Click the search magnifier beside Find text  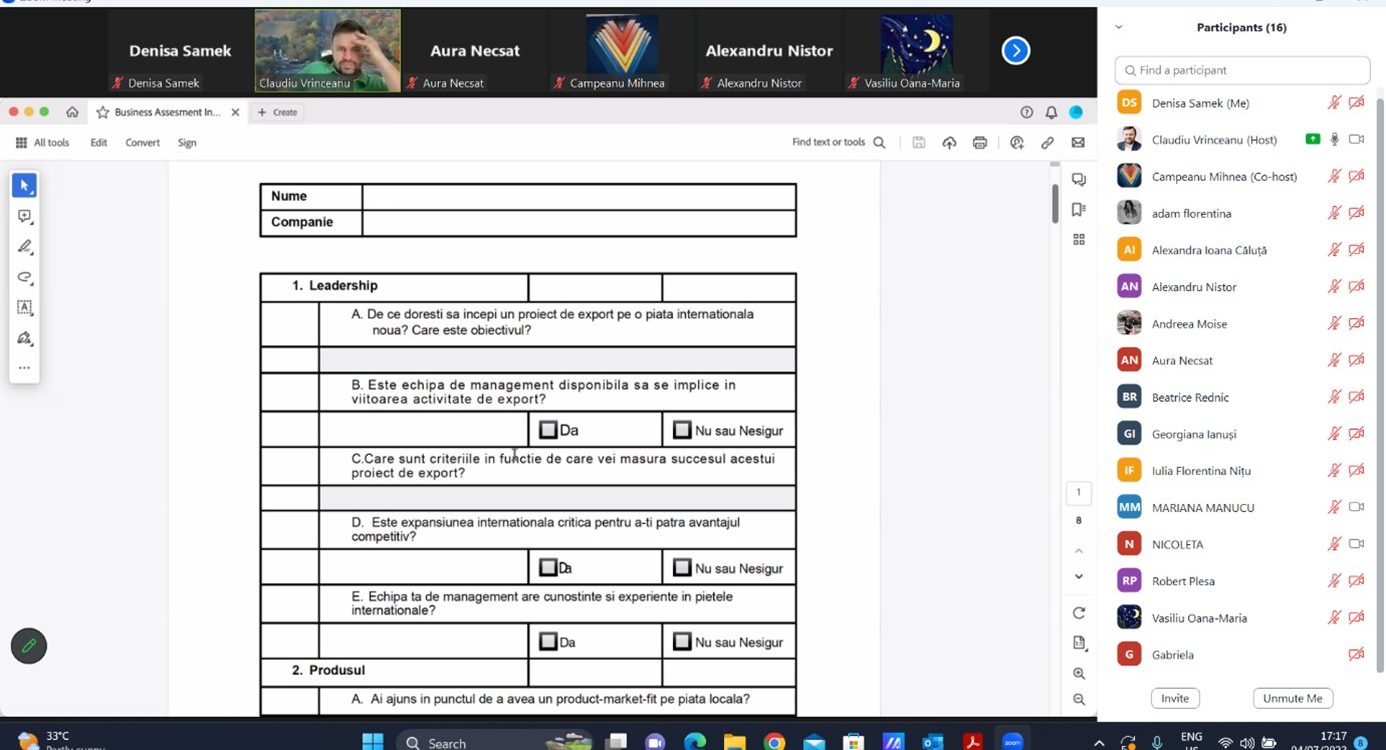coord(880,143)
